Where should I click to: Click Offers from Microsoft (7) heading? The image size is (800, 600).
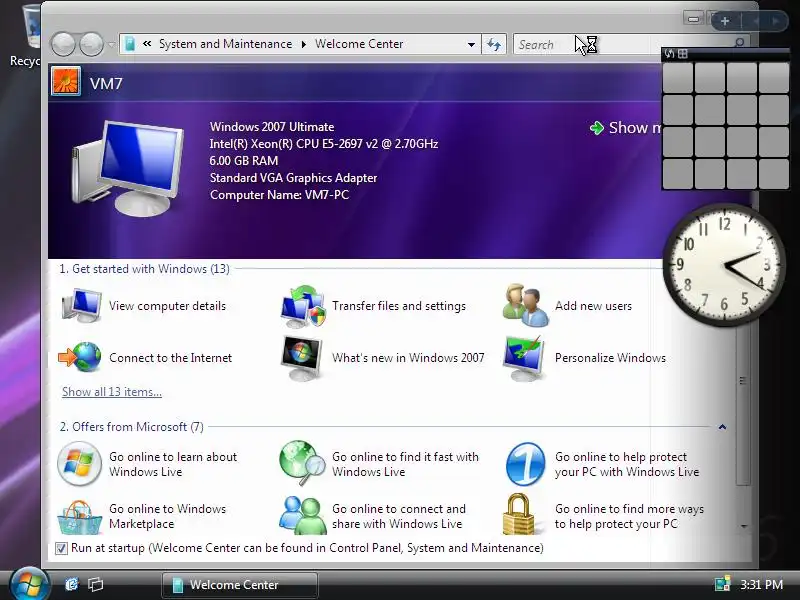(x=132, y=427)
